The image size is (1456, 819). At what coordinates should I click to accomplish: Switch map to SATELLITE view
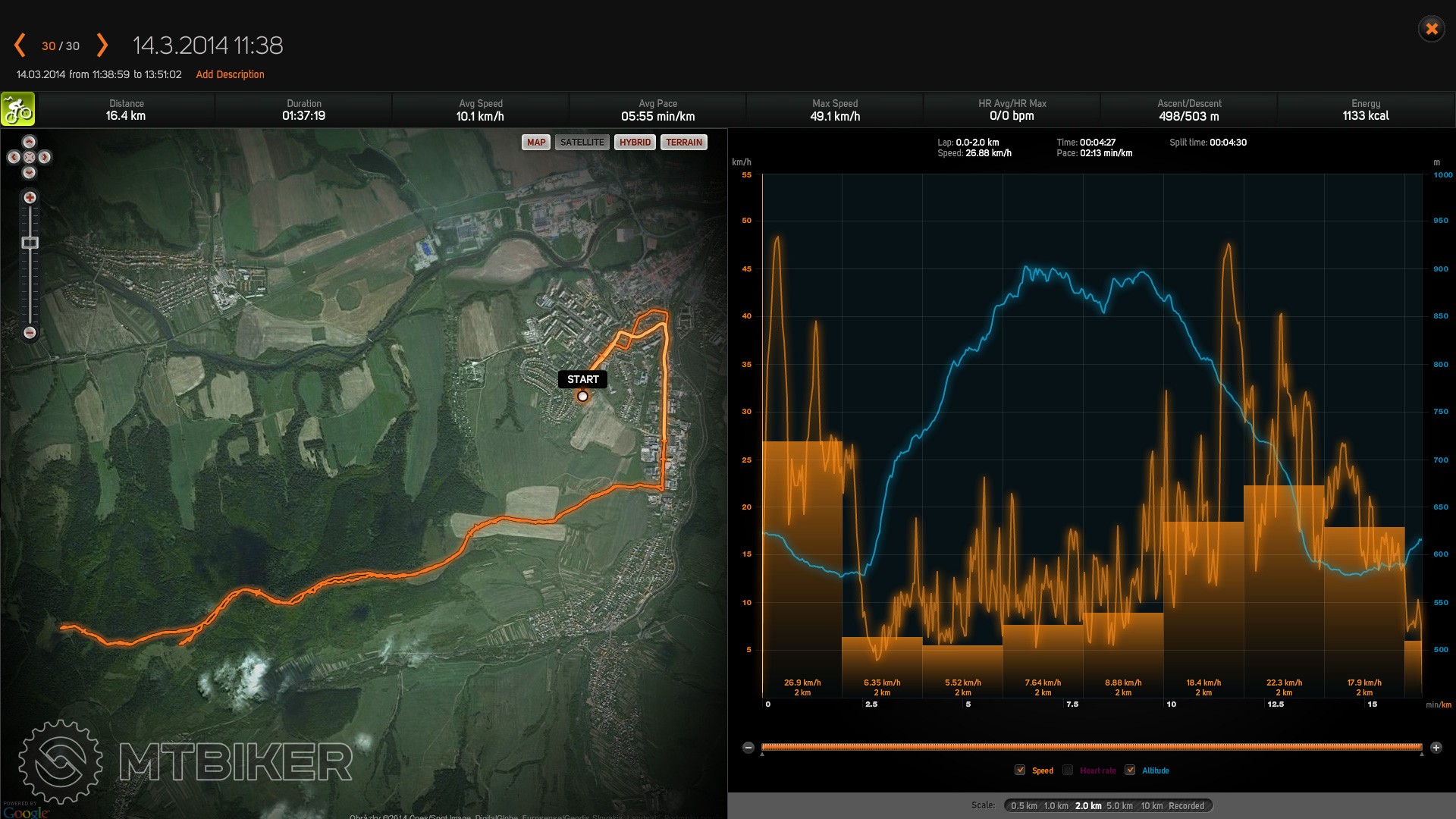coord(582,143)
